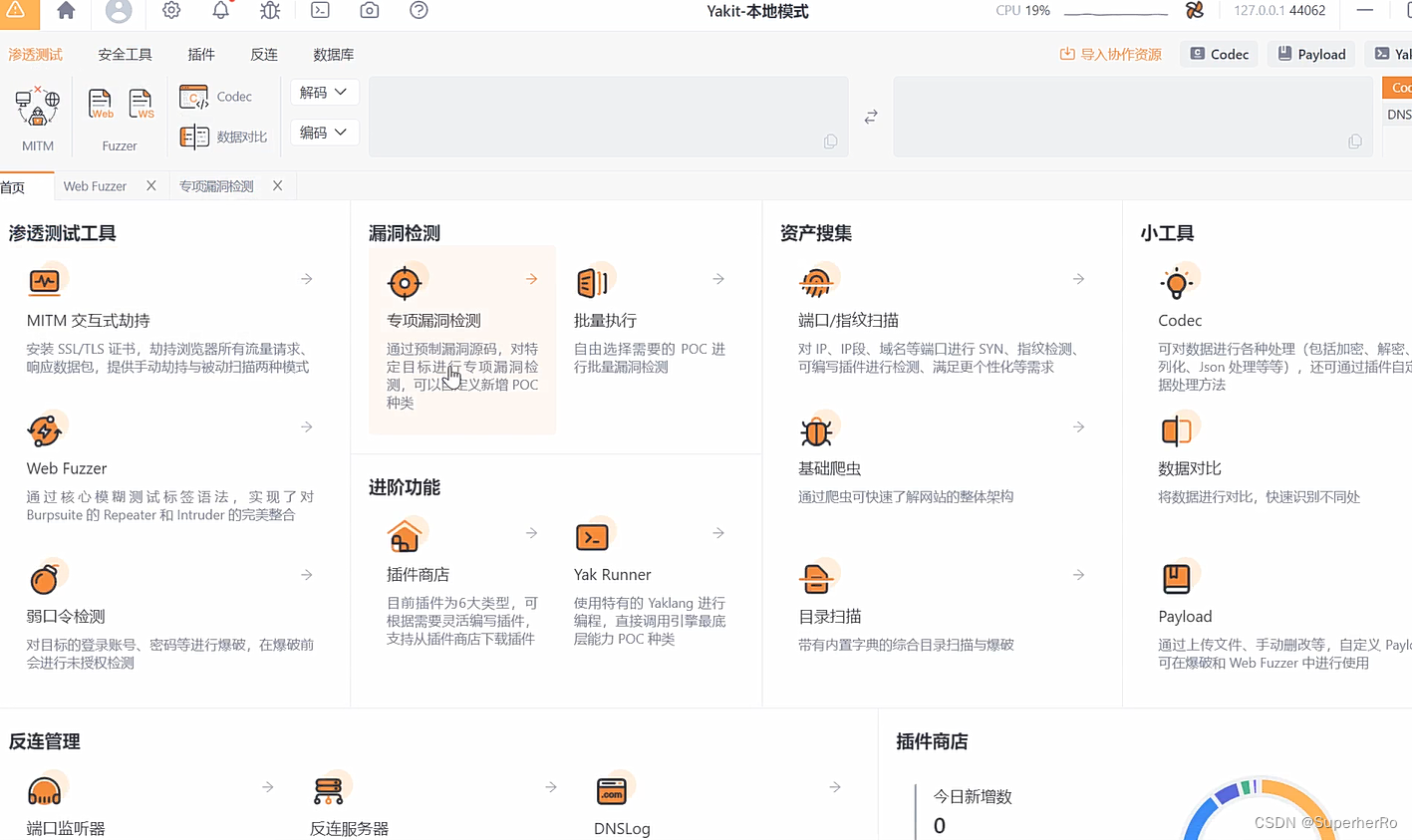The height and width of the screenshot is (840, 1412).
Task: Open MITM 交互式劫持 card icon
Action: (45, 282)
